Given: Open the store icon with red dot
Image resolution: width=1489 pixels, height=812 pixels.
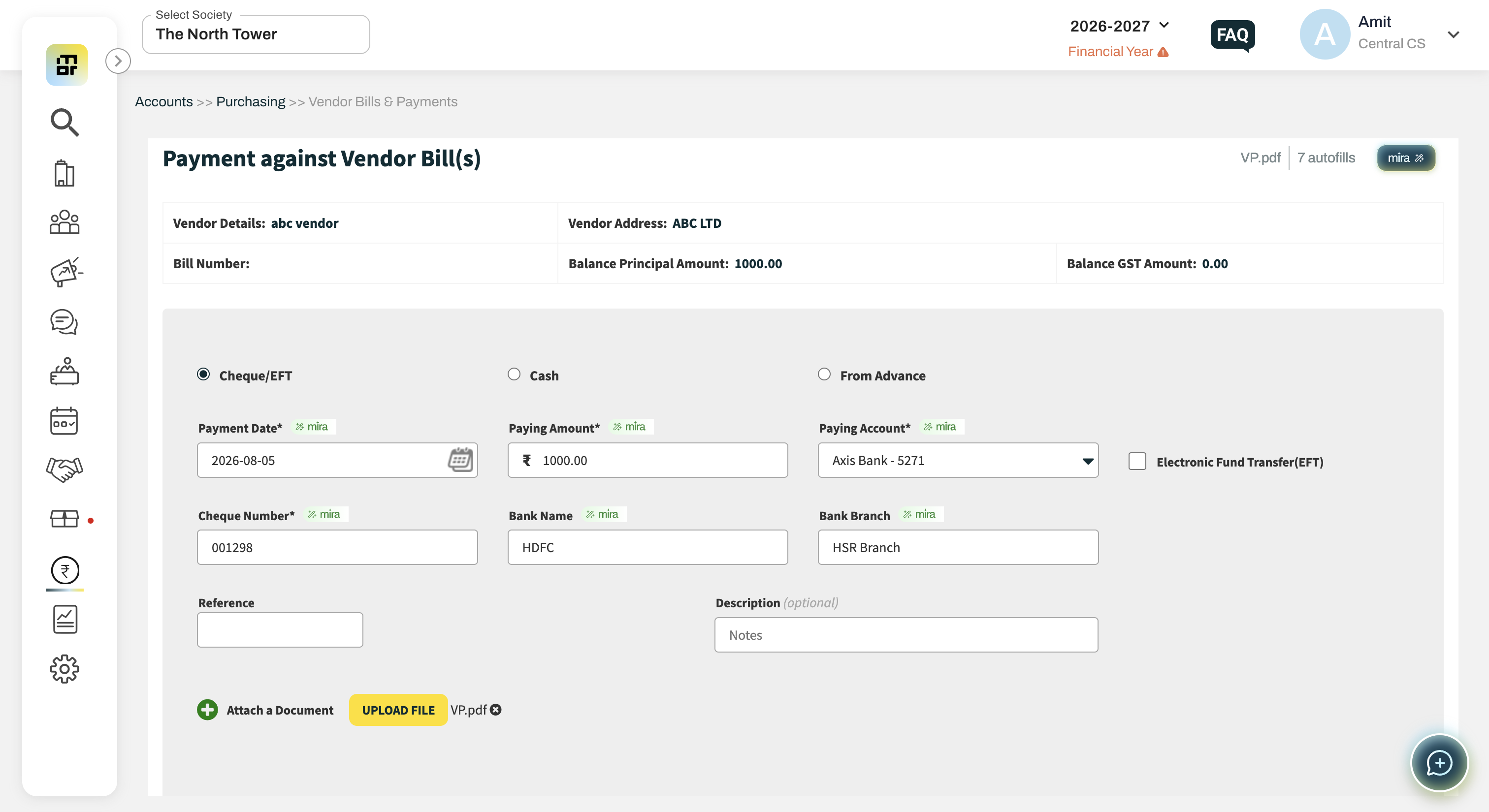Looking at the screenshot, I should (x=64, y=519).
